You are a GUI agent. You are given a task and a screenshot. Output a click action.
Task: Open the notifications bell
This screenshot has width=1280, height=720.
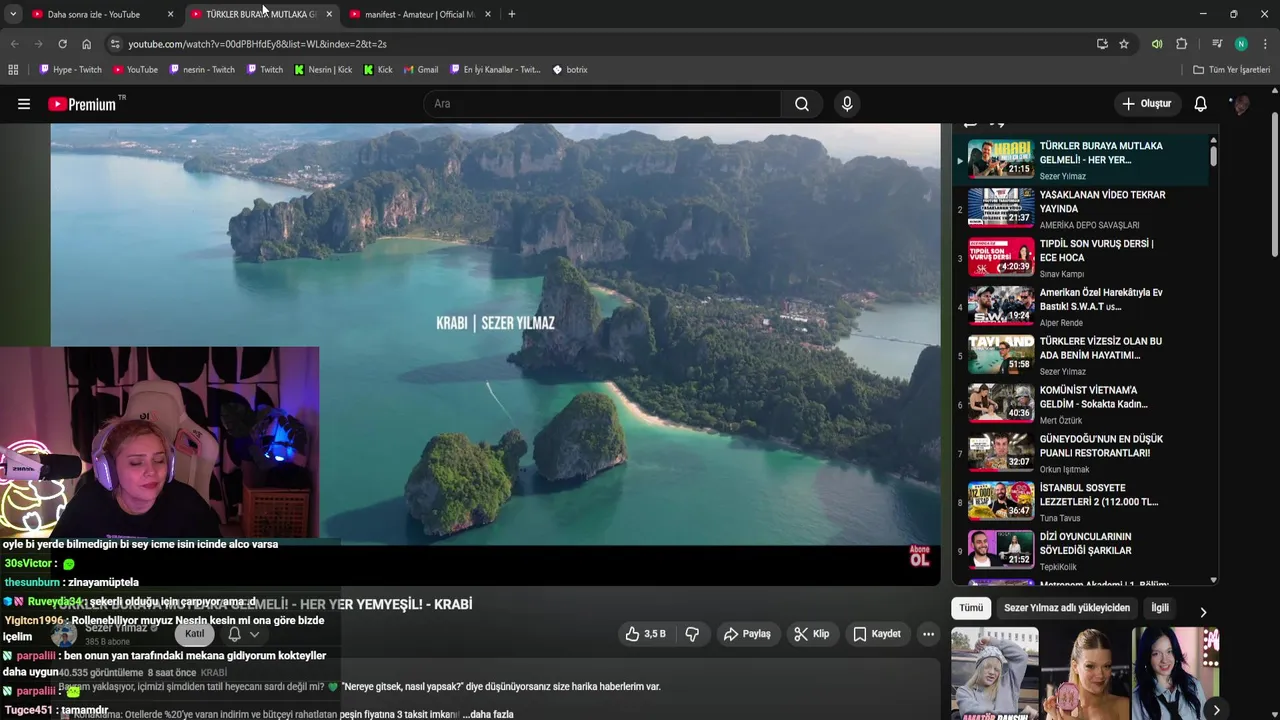[x=1201, y=104]
